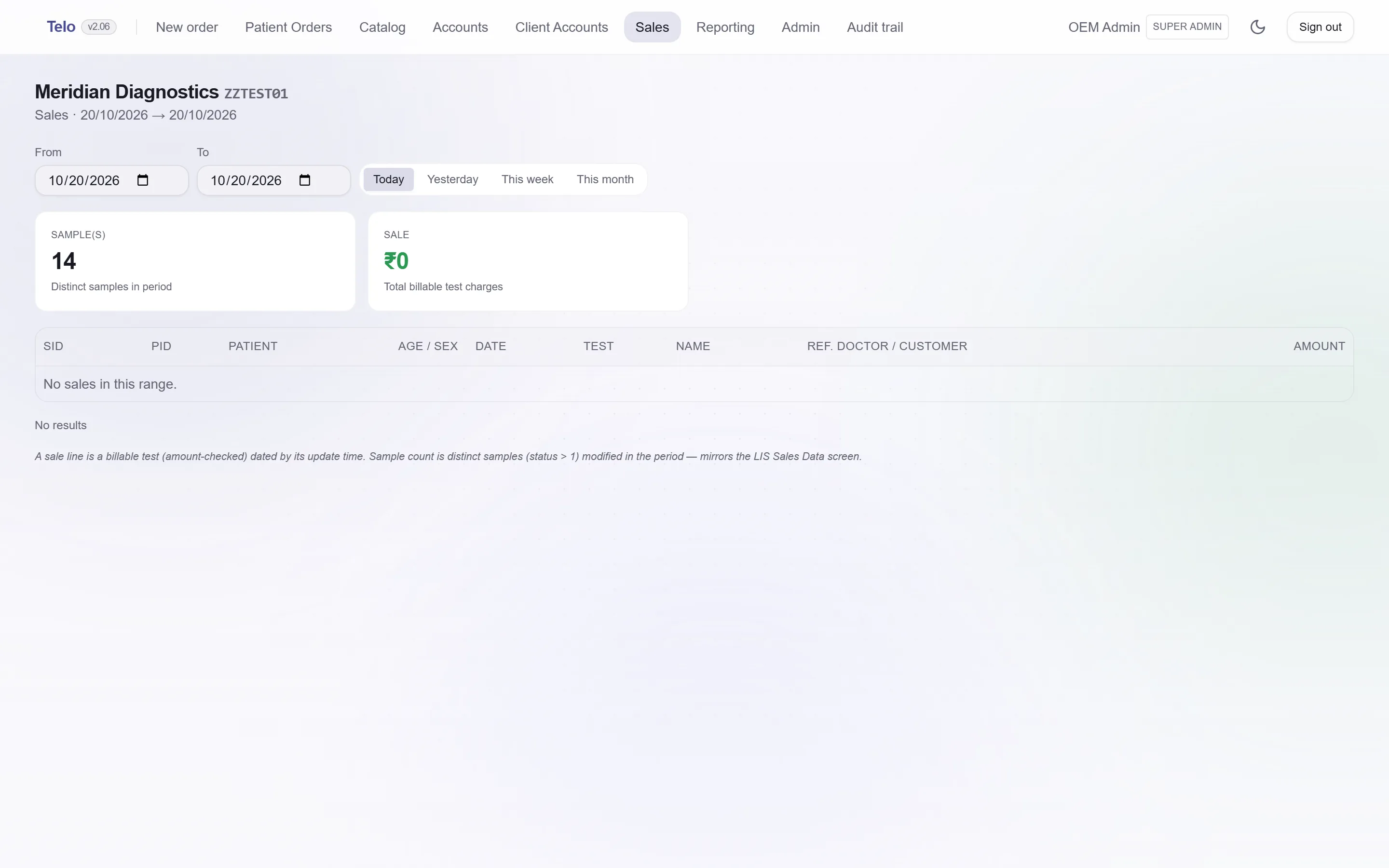Open the Reporting section

coord(725,27)
